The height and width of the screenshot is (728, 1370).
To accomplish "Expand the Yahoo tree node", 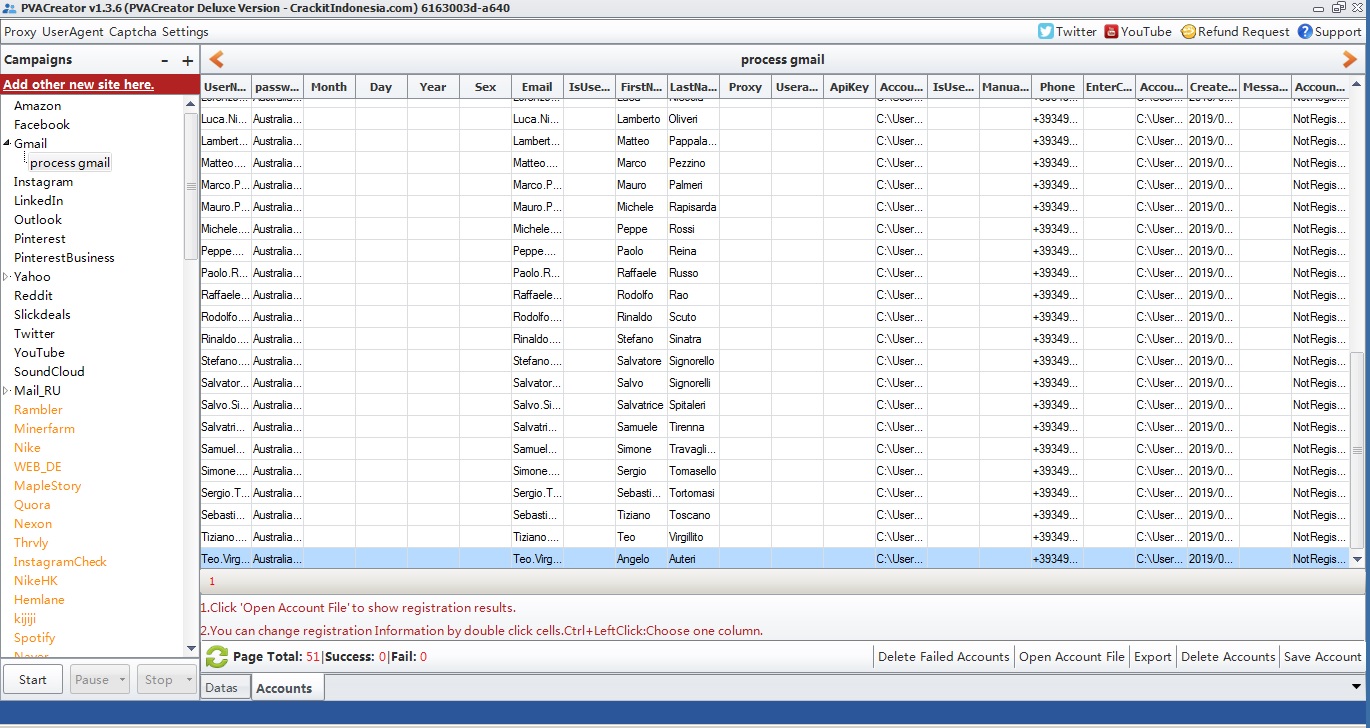I will [7, 277].
